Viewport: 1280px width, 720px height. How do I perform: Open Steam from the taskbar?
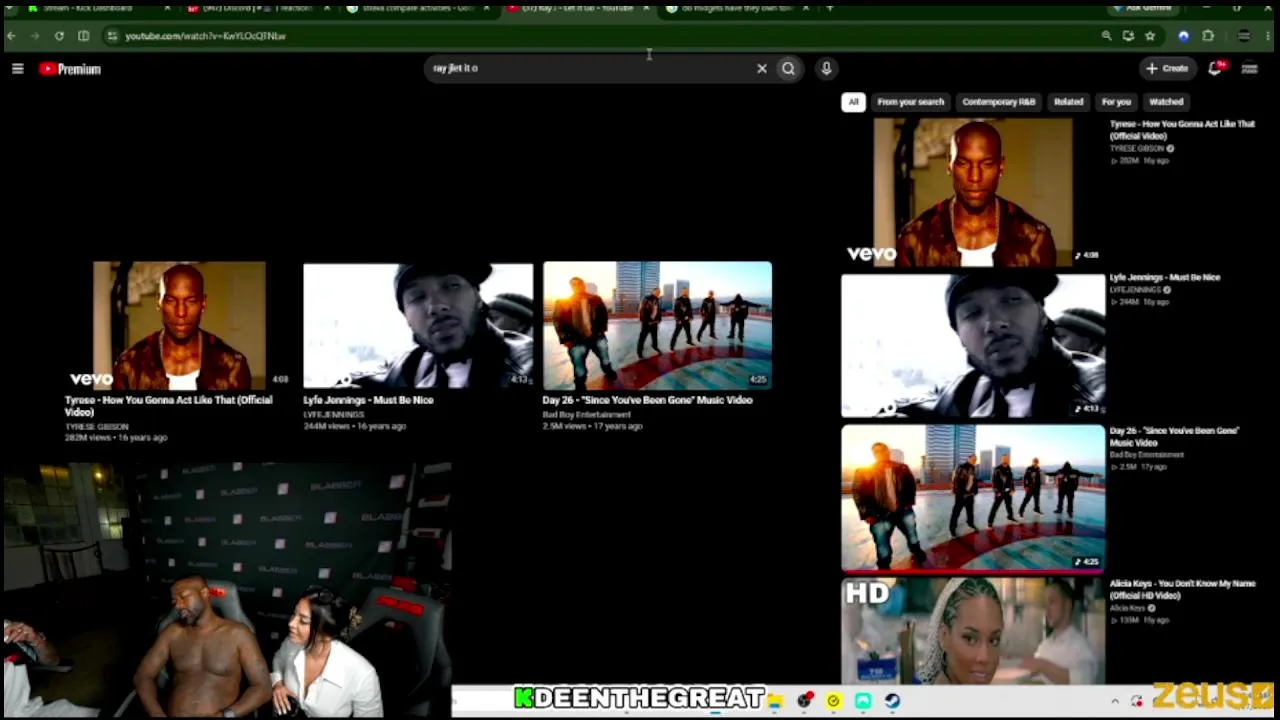click(x=892, y=701)
